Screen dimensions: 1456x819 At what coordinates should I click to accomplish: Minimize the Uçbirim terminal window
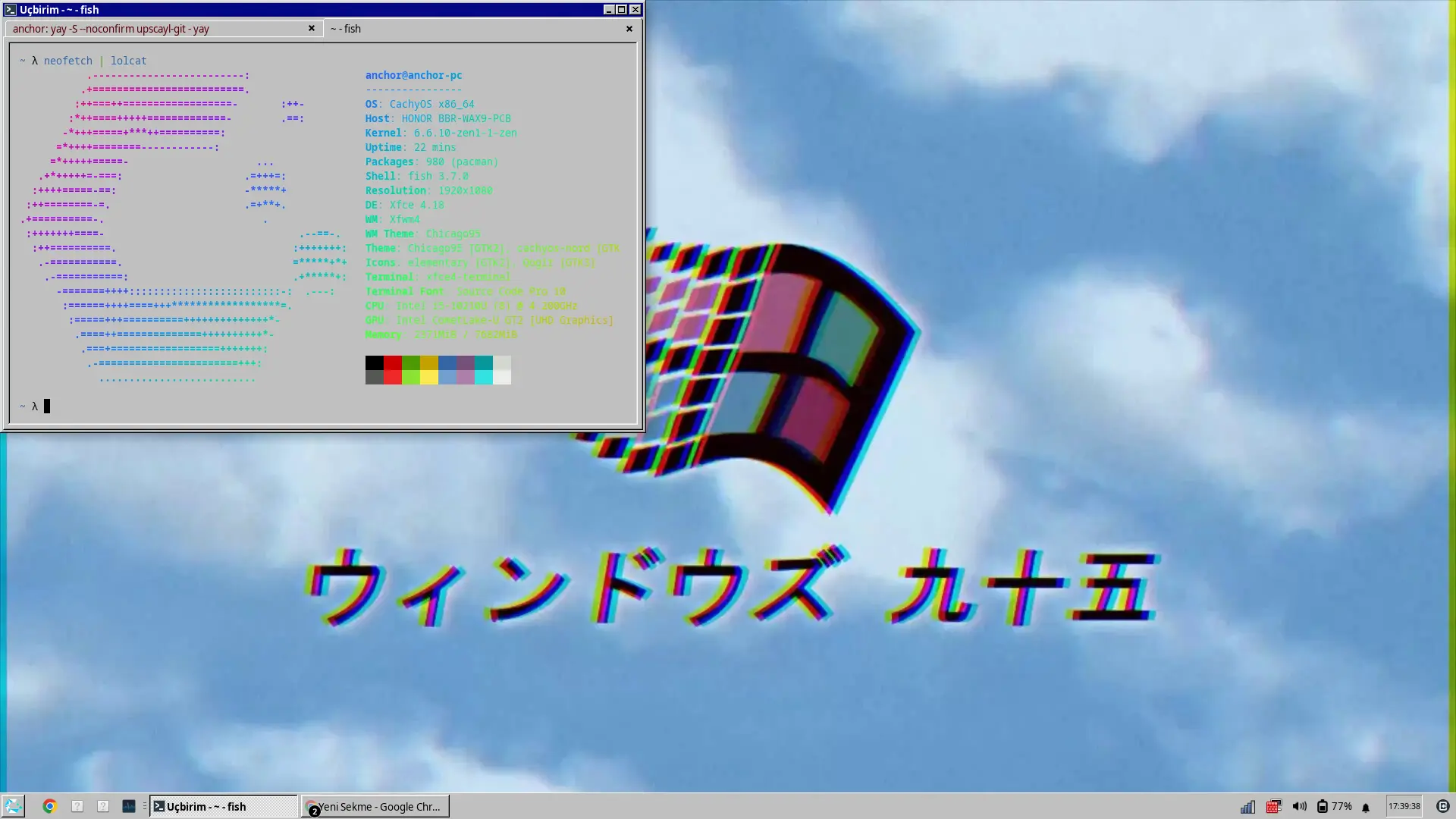coord(609,10)
